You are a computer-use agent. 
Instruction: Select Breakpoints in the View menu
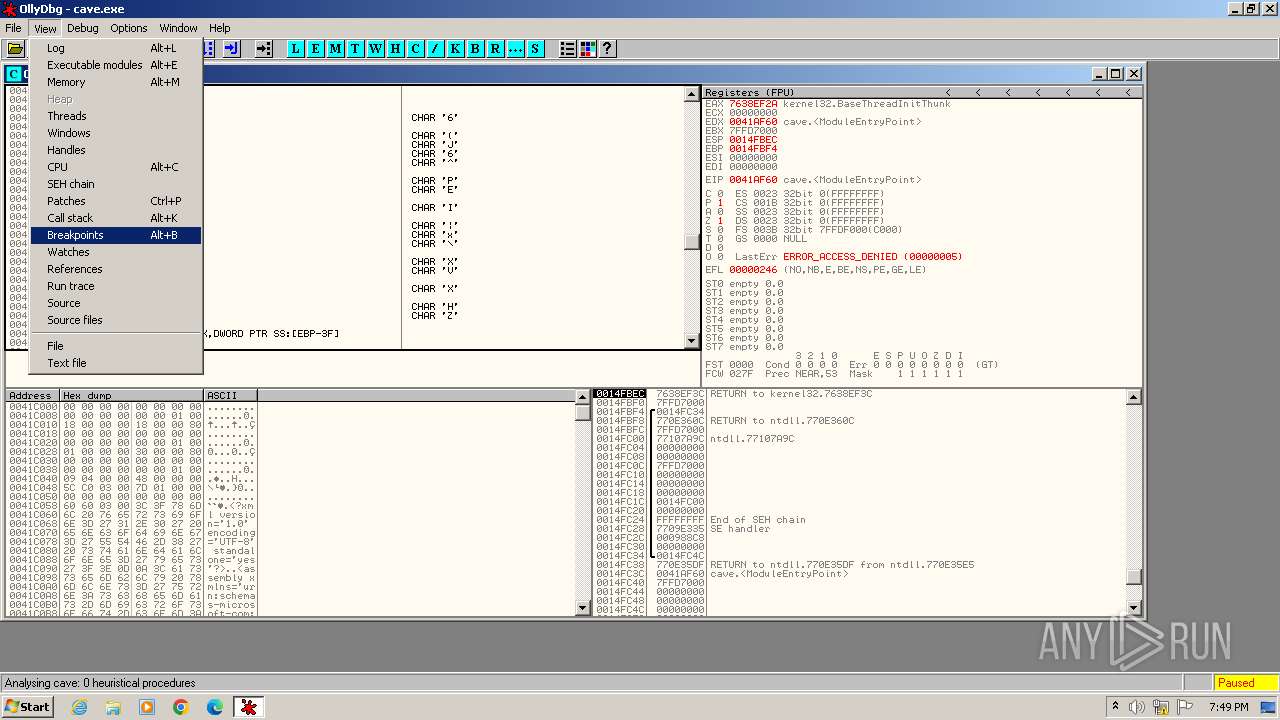point(116,235)
